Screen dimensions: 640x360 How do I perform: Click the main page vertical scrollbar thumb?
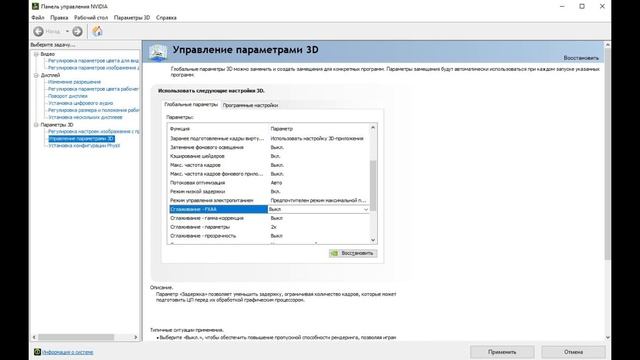[x=607, y=154]
